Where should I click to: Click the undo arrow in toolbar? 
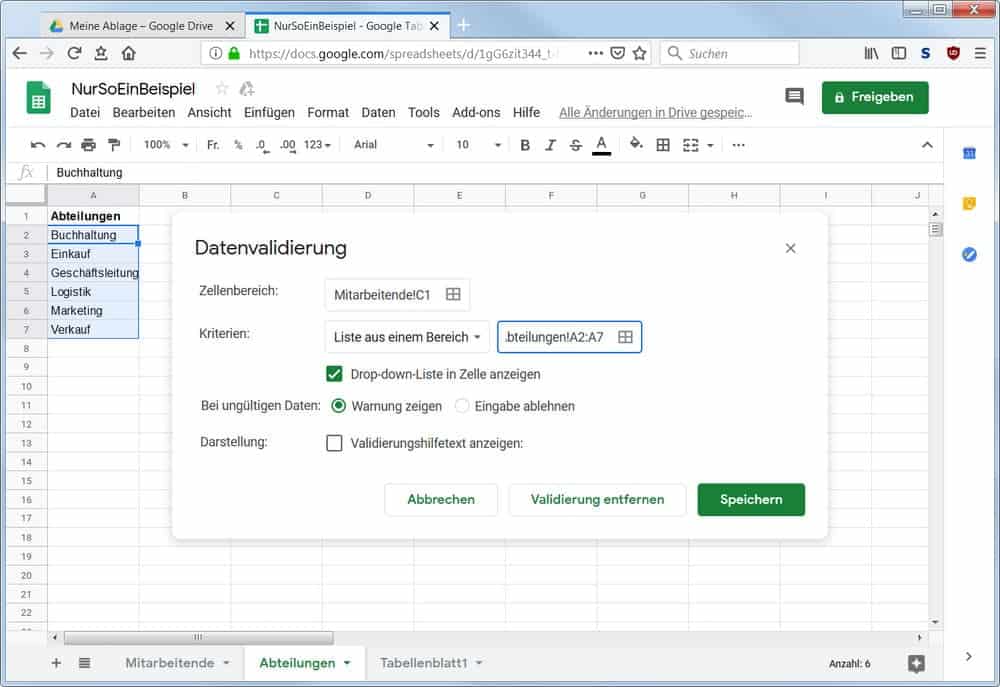[x=38, y=145]
